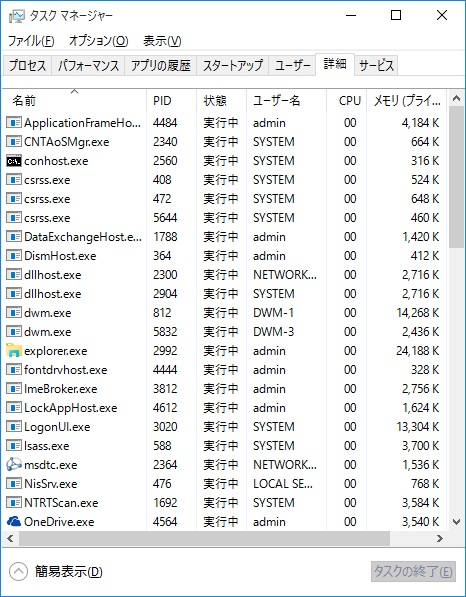
Task: Click PID value 4484
Action: point(165,123)
